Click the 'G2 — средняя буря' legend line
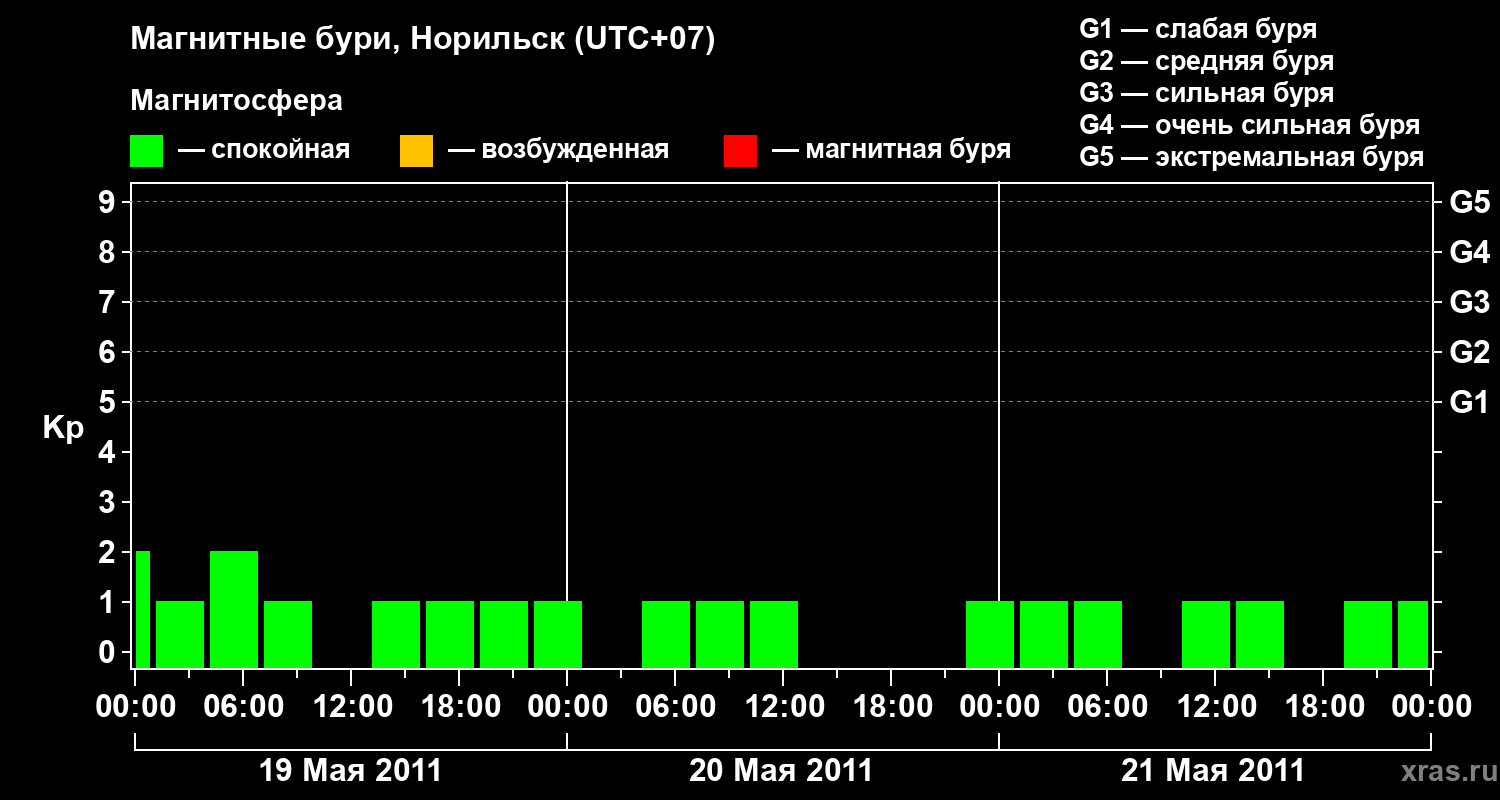Viewport: 1500px width, 800px height. coord(1207,61)
